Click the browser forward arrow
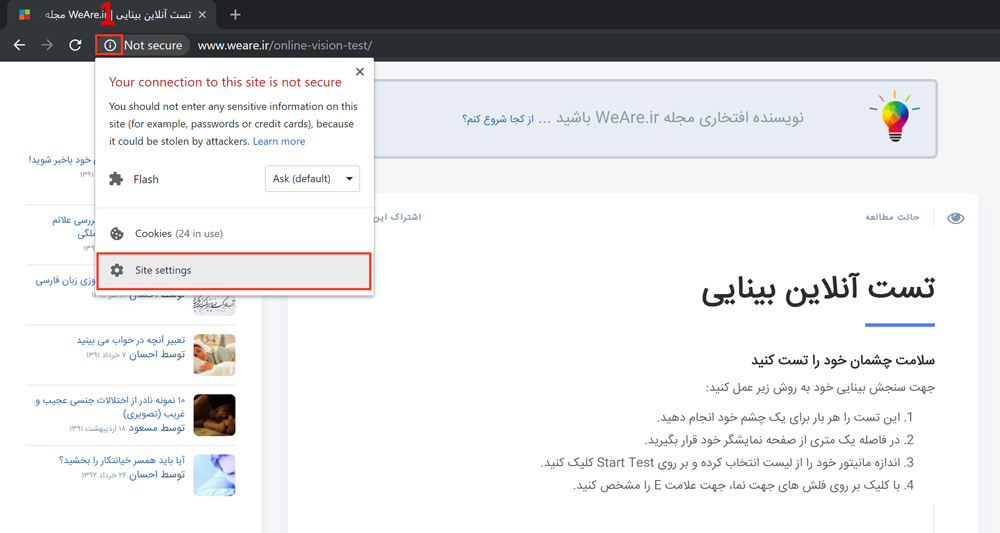This screenshot has width=1000, height=533. [47, 45]
